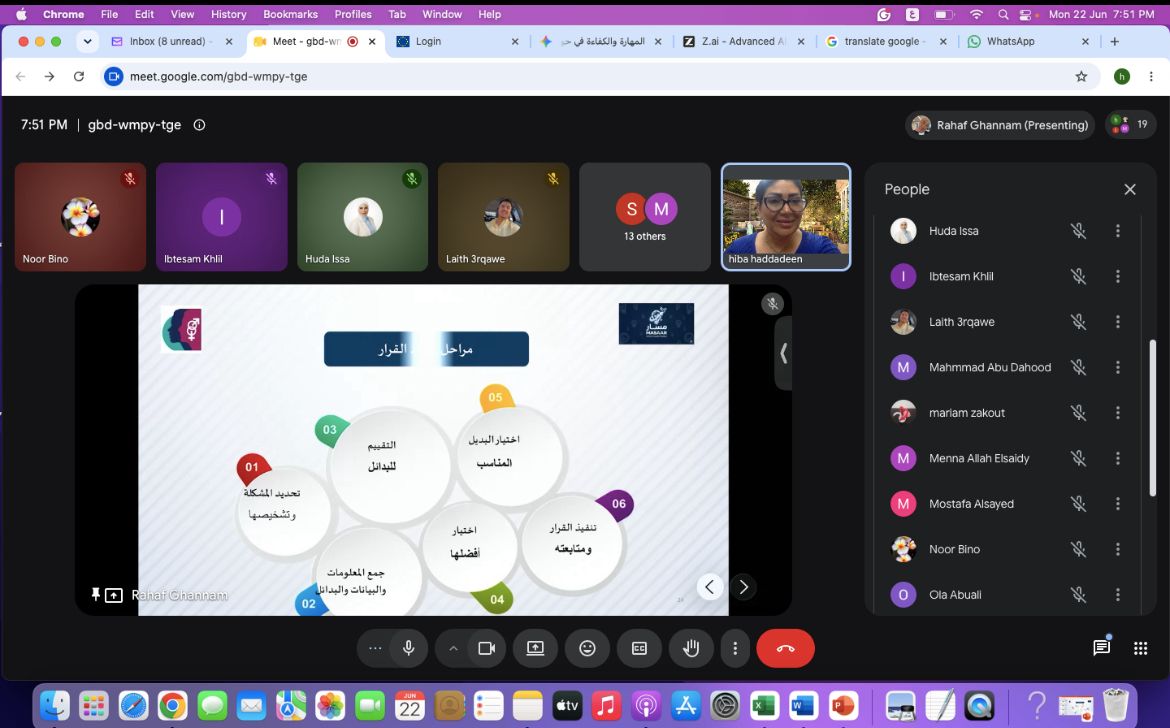Open more actions for Ibtesam Khlil
Screen dimensions: 1170x728
coord(1118,277)
